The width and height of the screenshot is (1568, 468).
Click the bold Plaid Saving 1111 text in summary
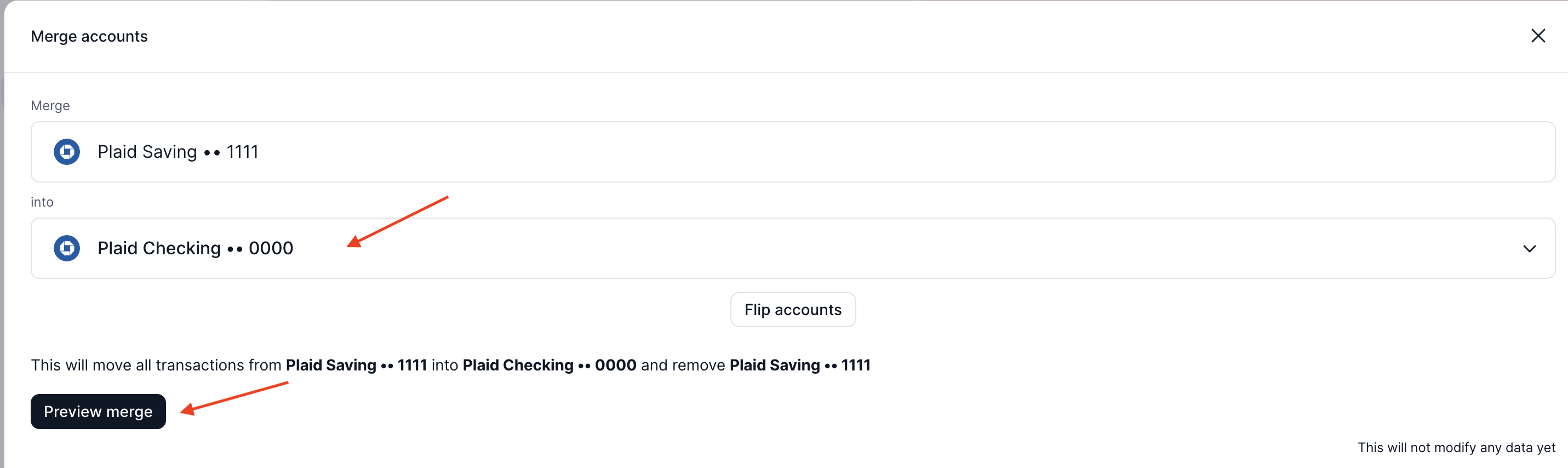356,365
